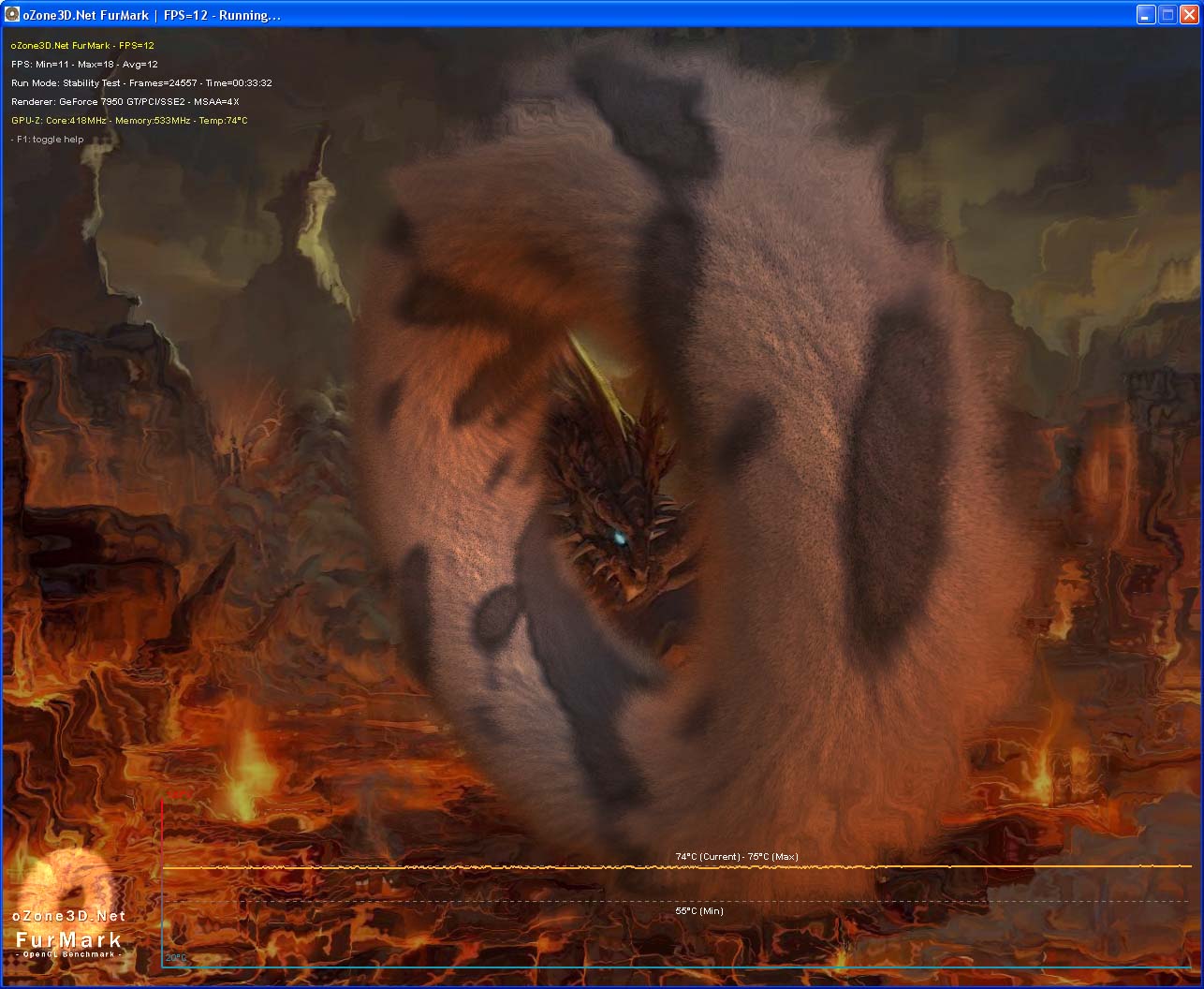The image size is (1204, 989).
Task: Click the "Renderer: GeForce 7950 GT" line
Action: click(x=125, y=101)
